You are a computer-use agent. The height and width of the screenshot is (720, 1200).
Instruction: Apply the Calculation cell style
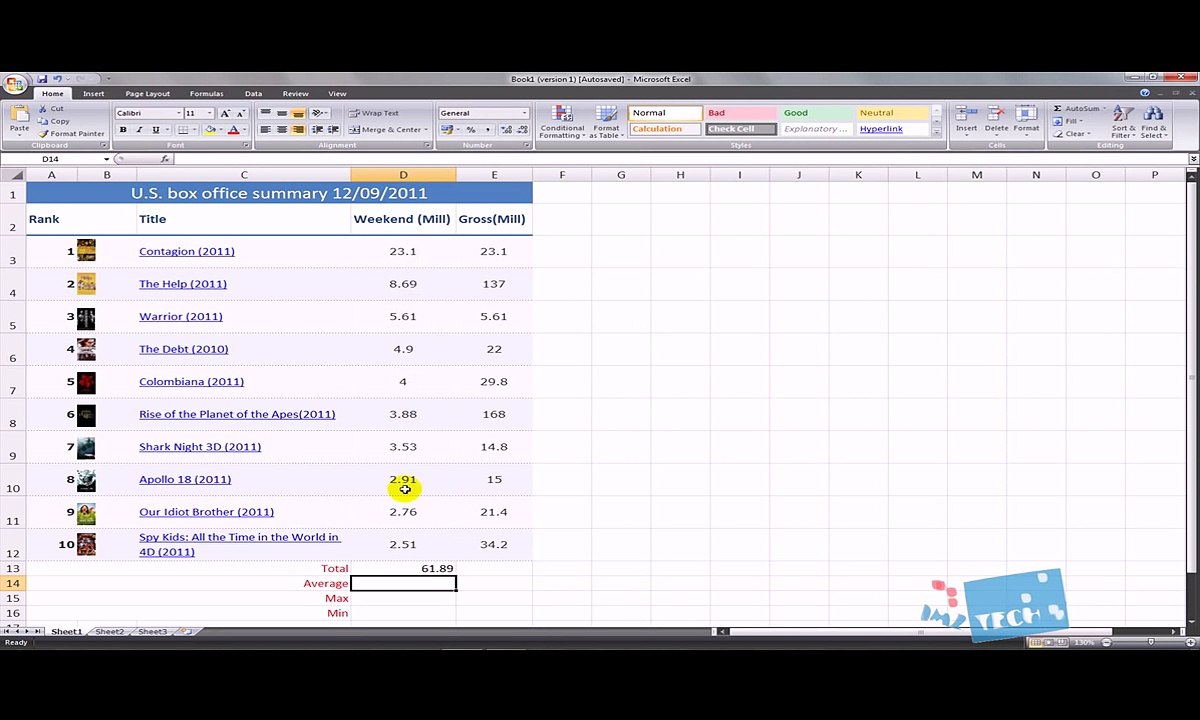click(665, 129)
